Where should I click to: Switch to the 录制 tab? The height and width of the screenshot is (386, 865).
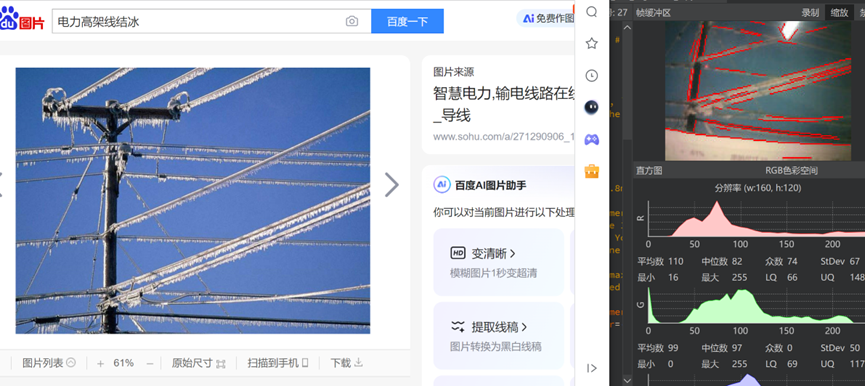pos(810,13)
